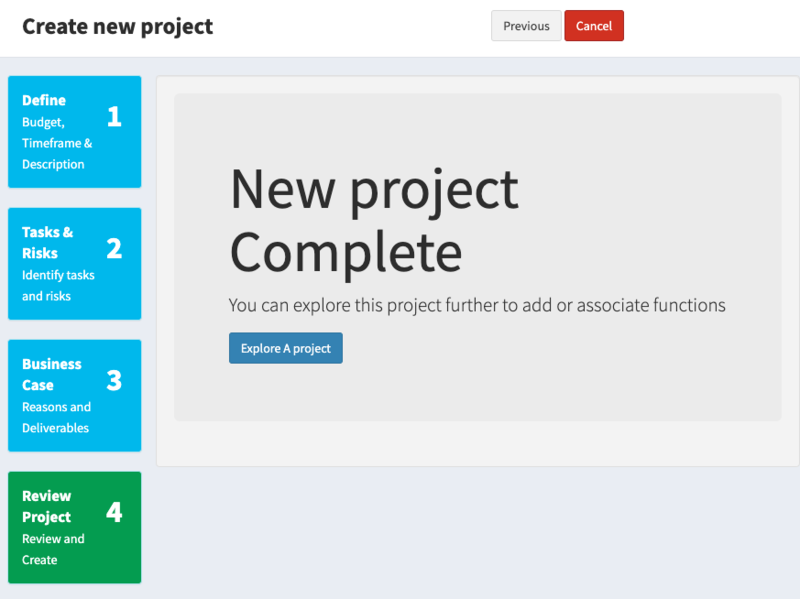Switch to the Business Case step
800x599 pixels.
coord(74,395)
